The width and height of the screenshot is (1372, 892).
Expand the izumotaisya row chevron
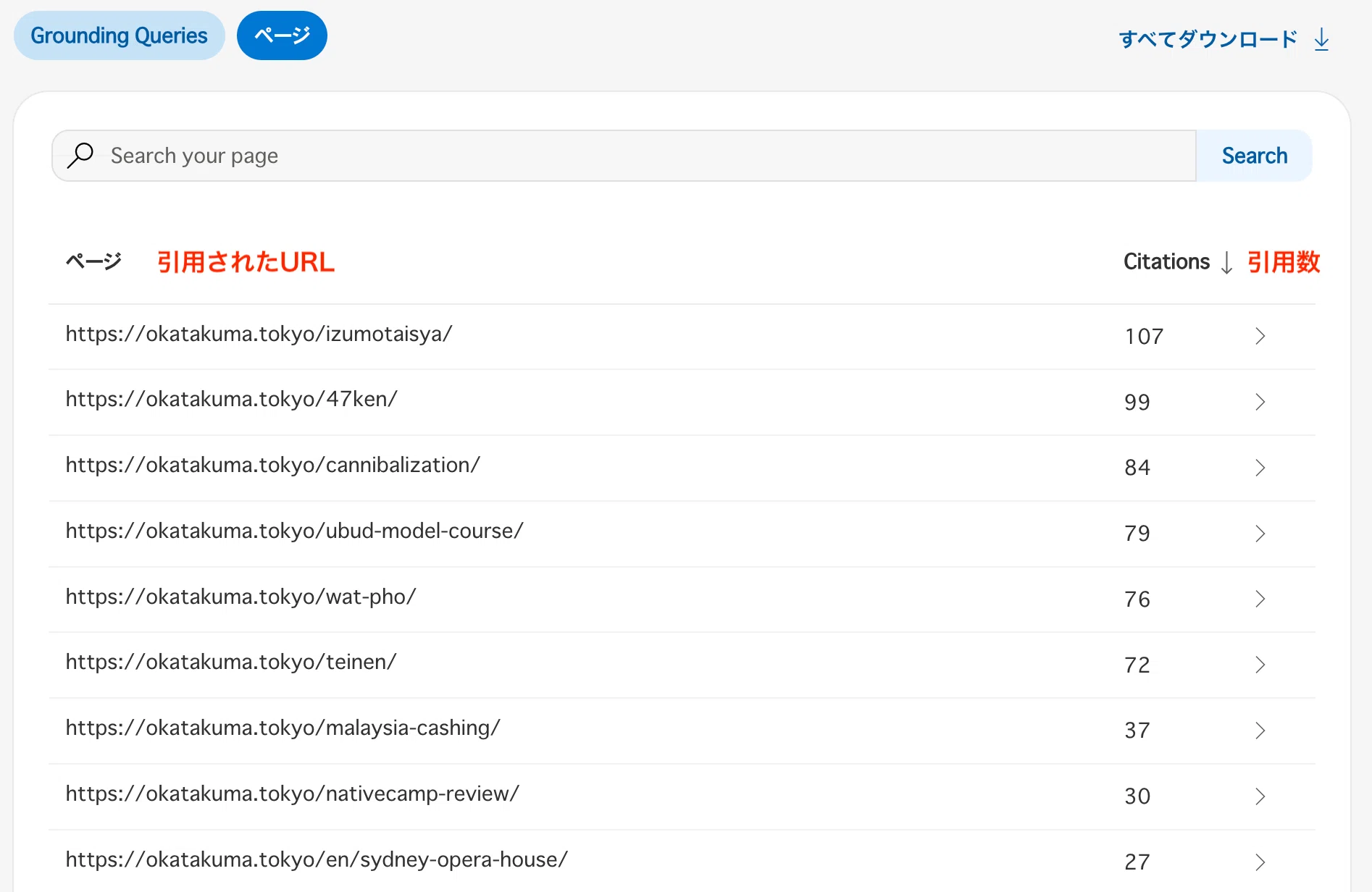[1260, 336]
